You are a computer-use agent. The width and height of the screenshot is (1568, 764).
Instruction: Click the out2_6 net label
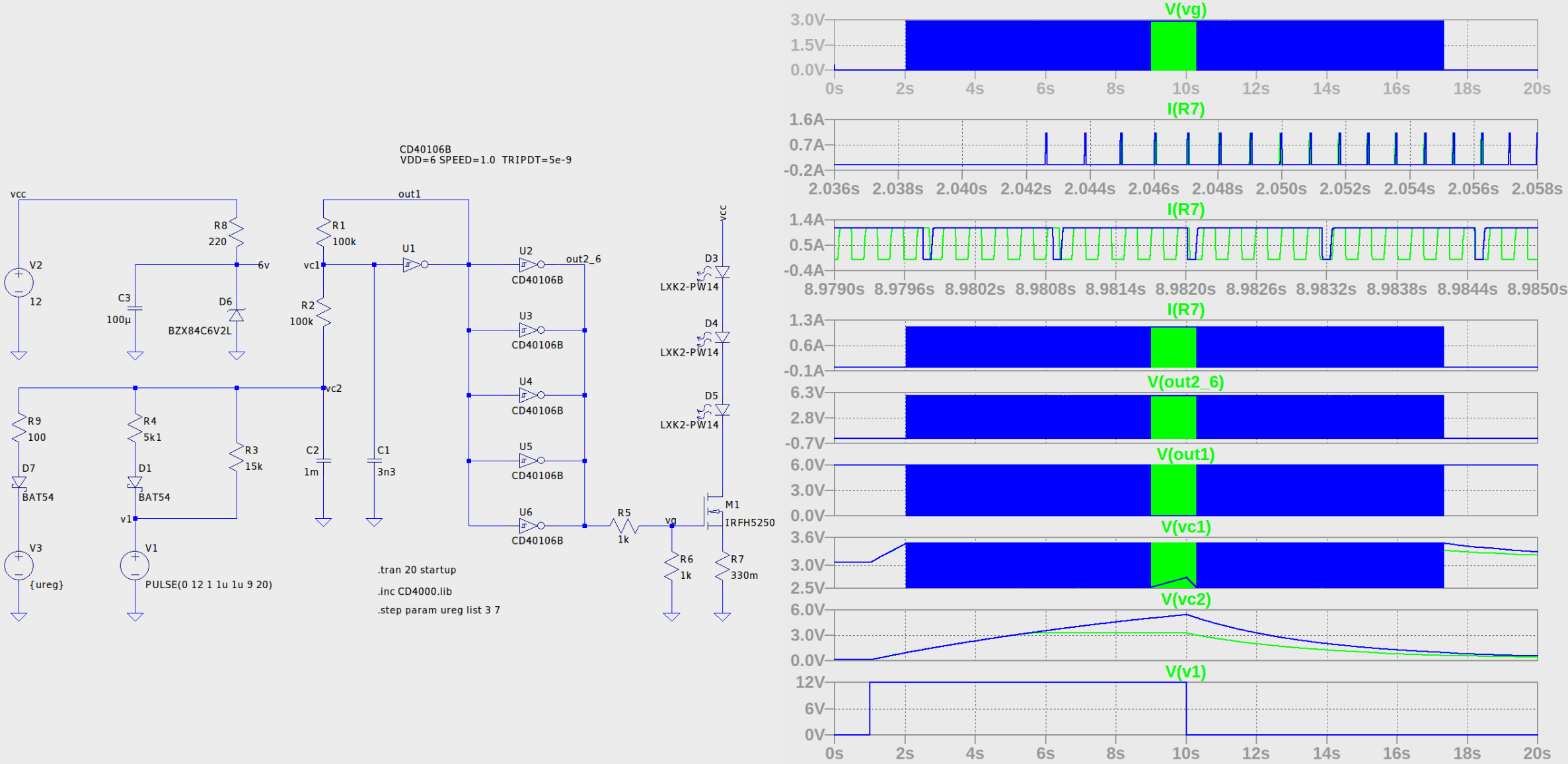pyautogui.click(x=583, y=258)
